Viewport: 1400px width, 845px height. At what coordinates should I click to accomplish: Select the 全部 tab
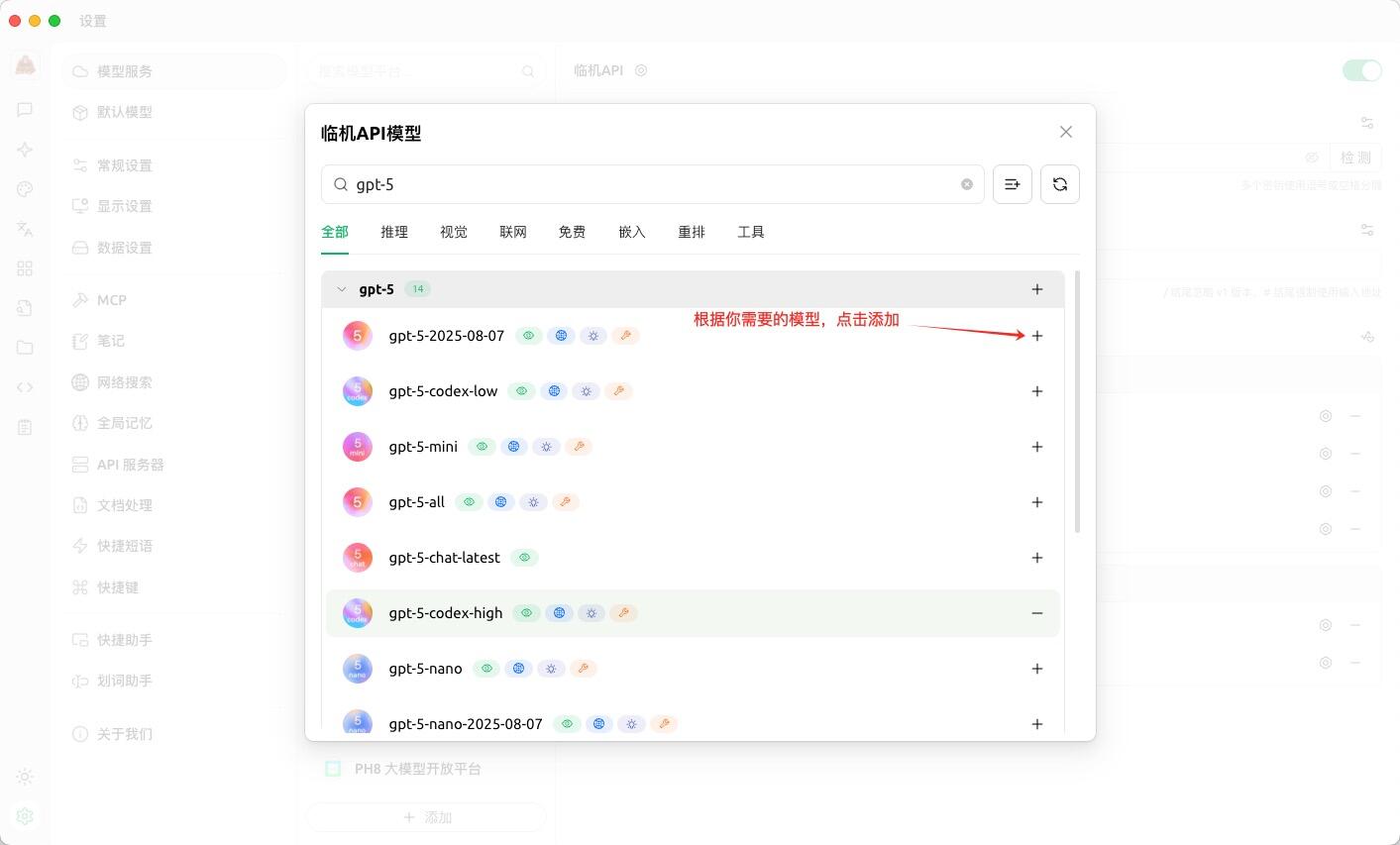335,232
